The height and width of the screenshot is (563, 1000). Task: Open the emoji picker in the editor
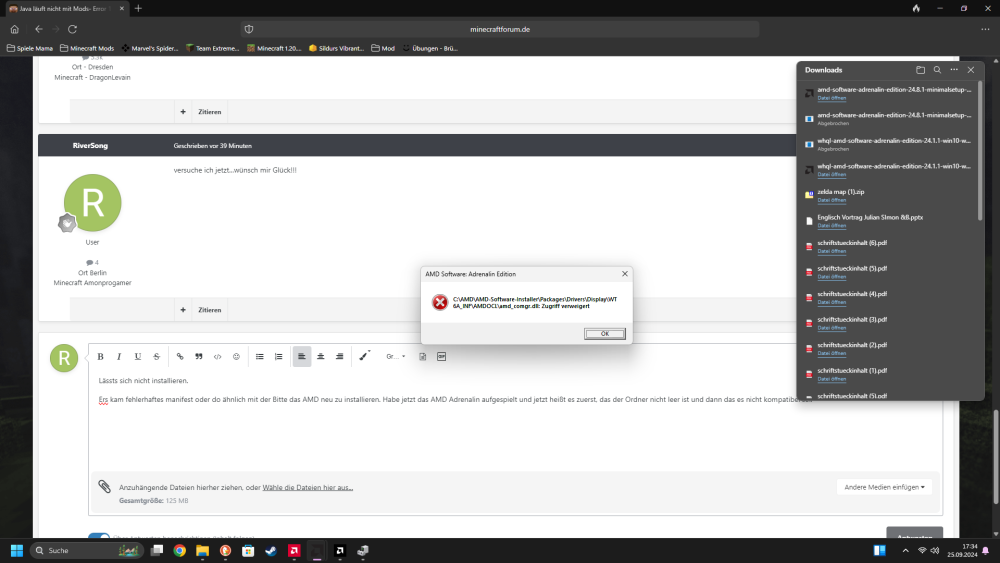pos(236,356)
